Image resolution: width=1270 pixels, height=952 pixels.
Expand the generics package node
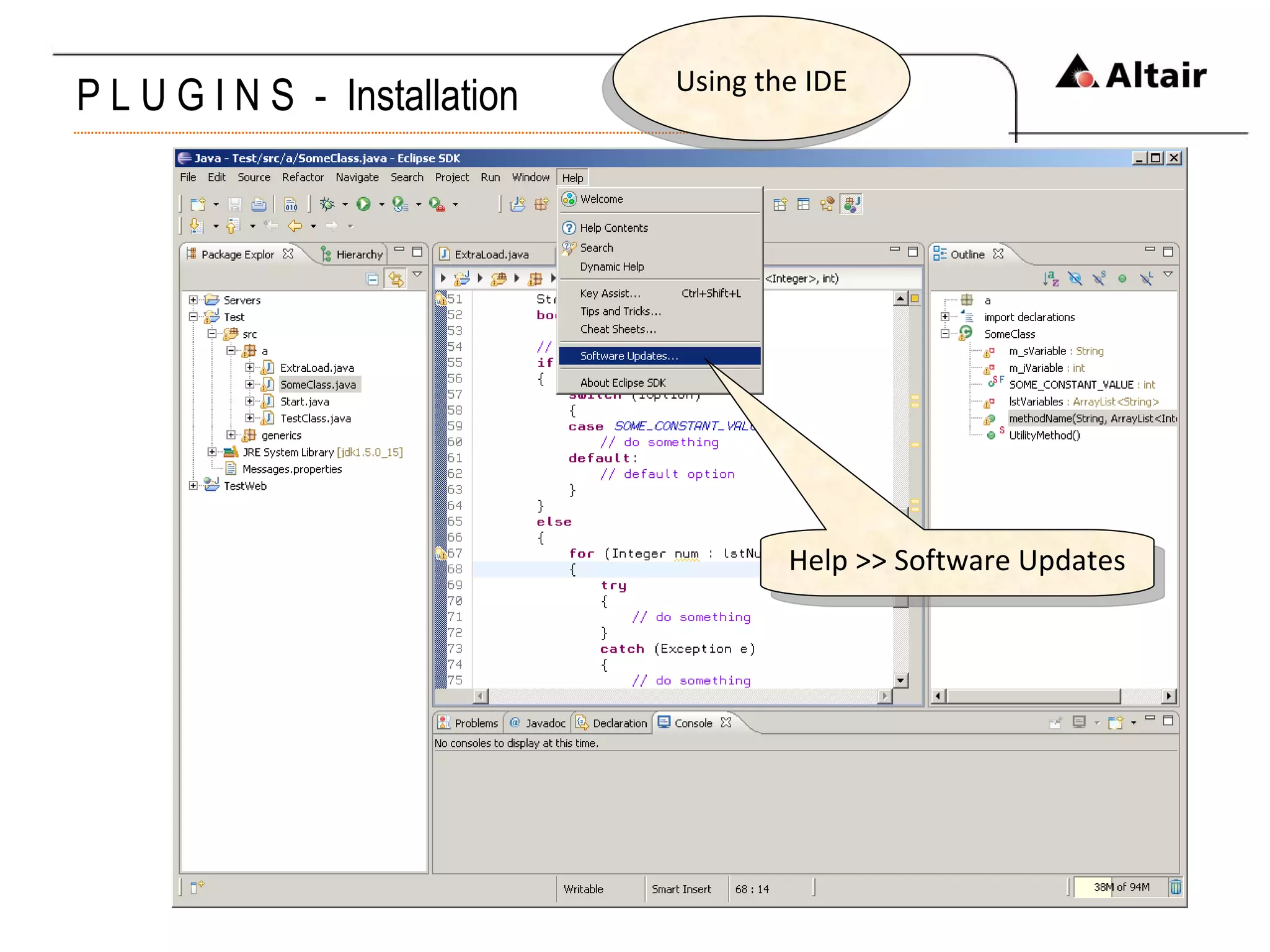click(231, 435)
